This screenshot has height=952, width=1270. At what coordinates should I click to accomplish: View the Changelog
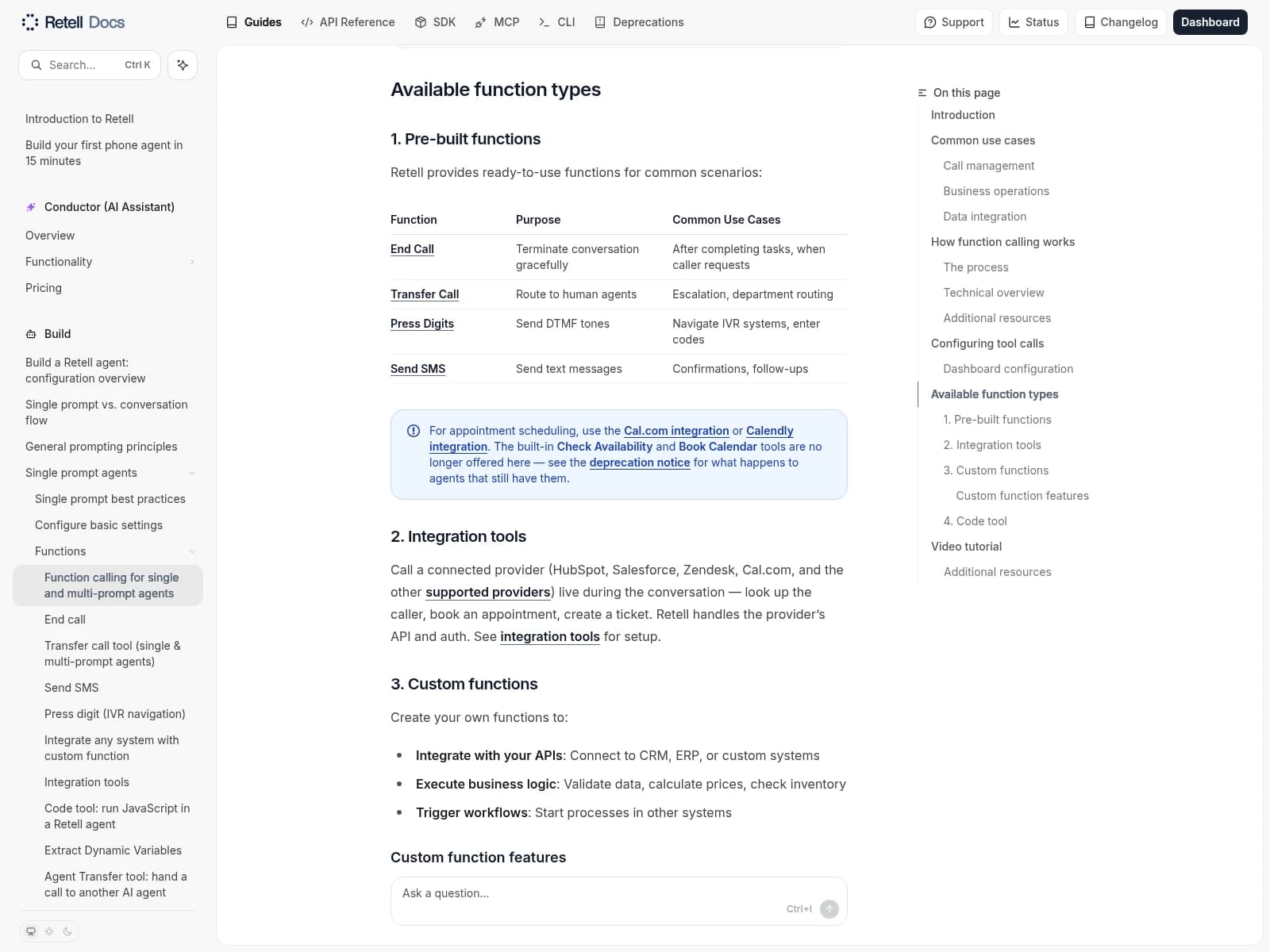tap(1121, 22)
